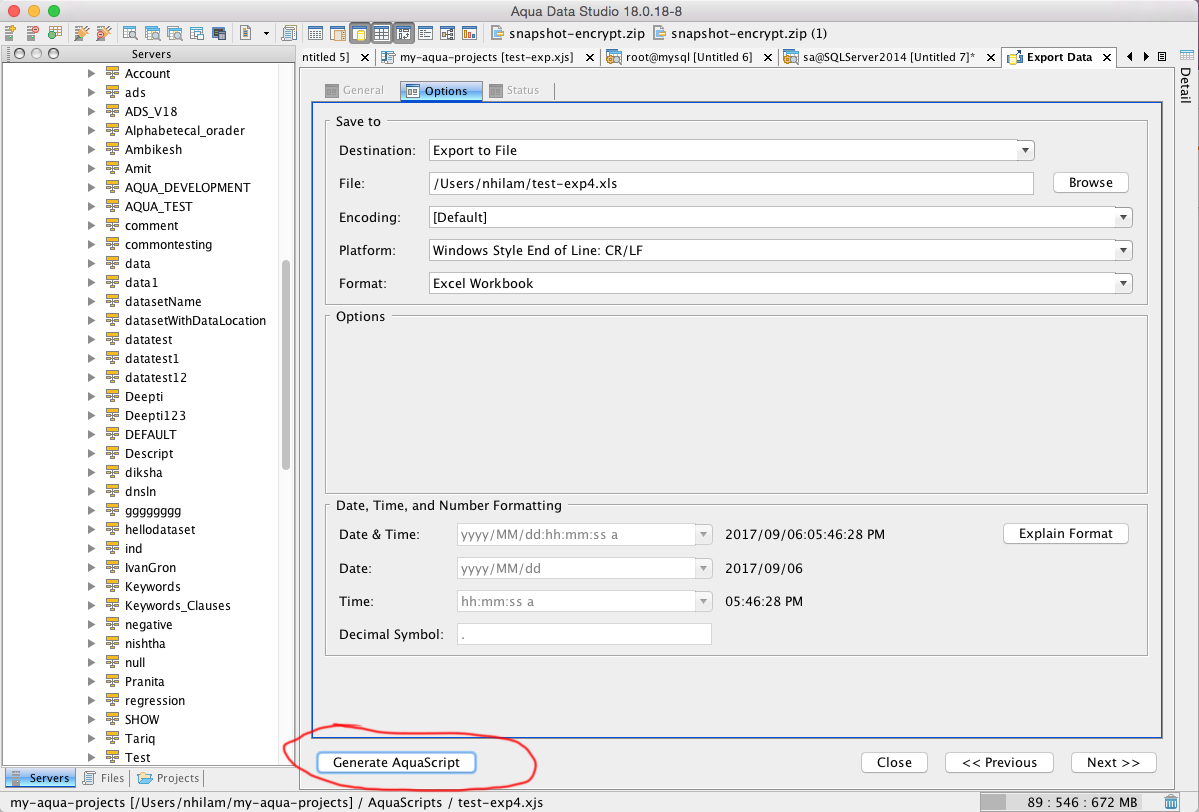
Task: Click the Close button
Action: click(x=894, y=762)
